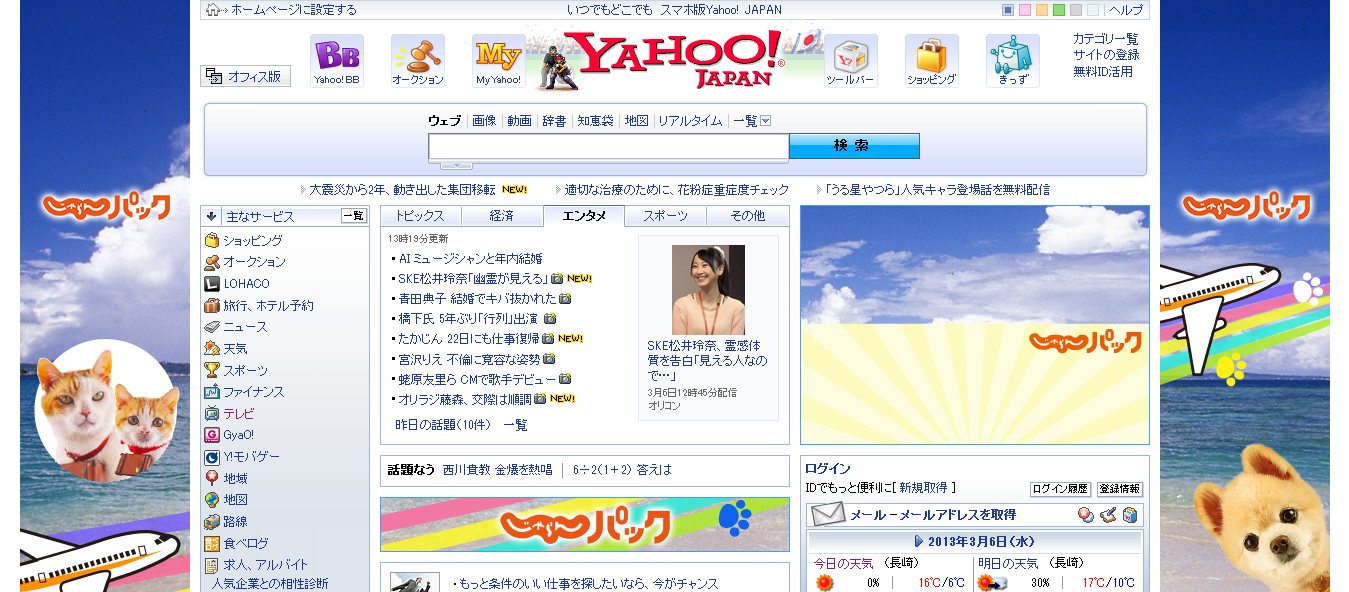Click the home icon beside ホームページに設定する
Viewport: 1349px width, 592px height.
click(x=213, y=10)
